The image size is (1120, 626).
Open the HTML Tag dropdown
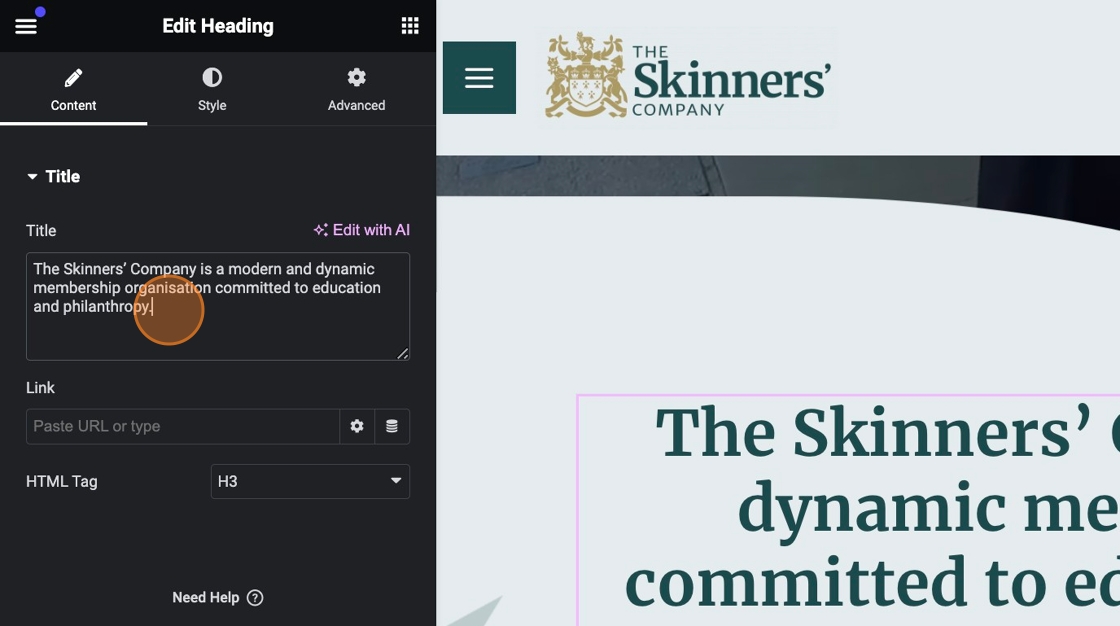310,482
